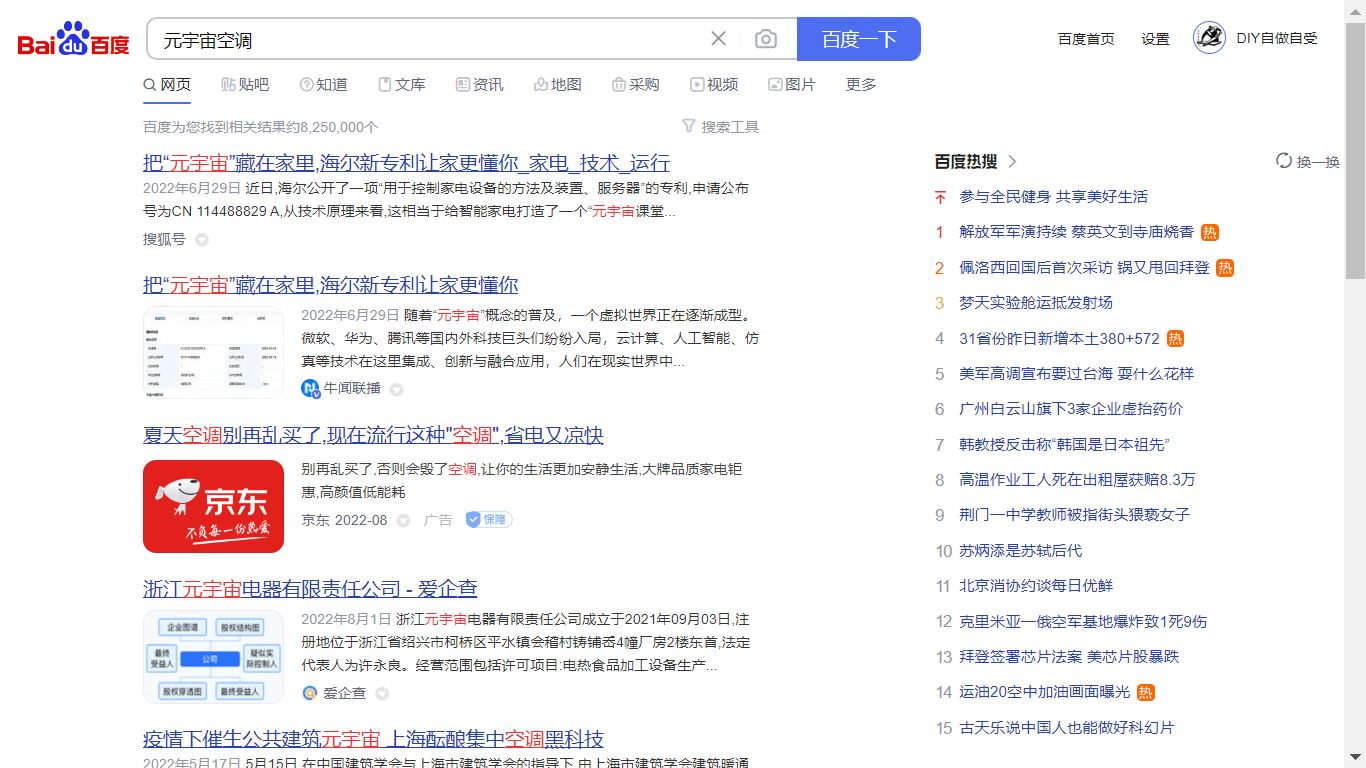Image resolution: width=1366 pixels, height=768 pixels.
Task: Open hot topic 高温作业工人死在出租屋获赔8.3万
Action: click(x=1077, y=480)
